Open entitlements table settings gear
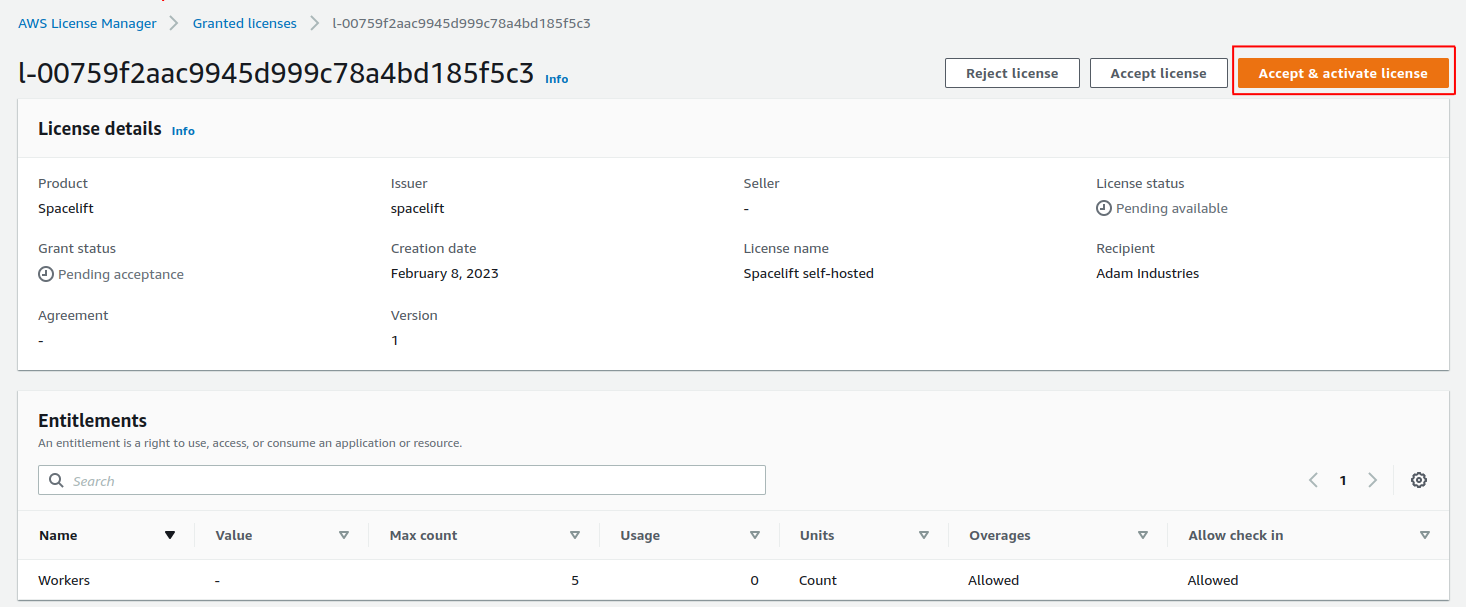 point(1418,480)
